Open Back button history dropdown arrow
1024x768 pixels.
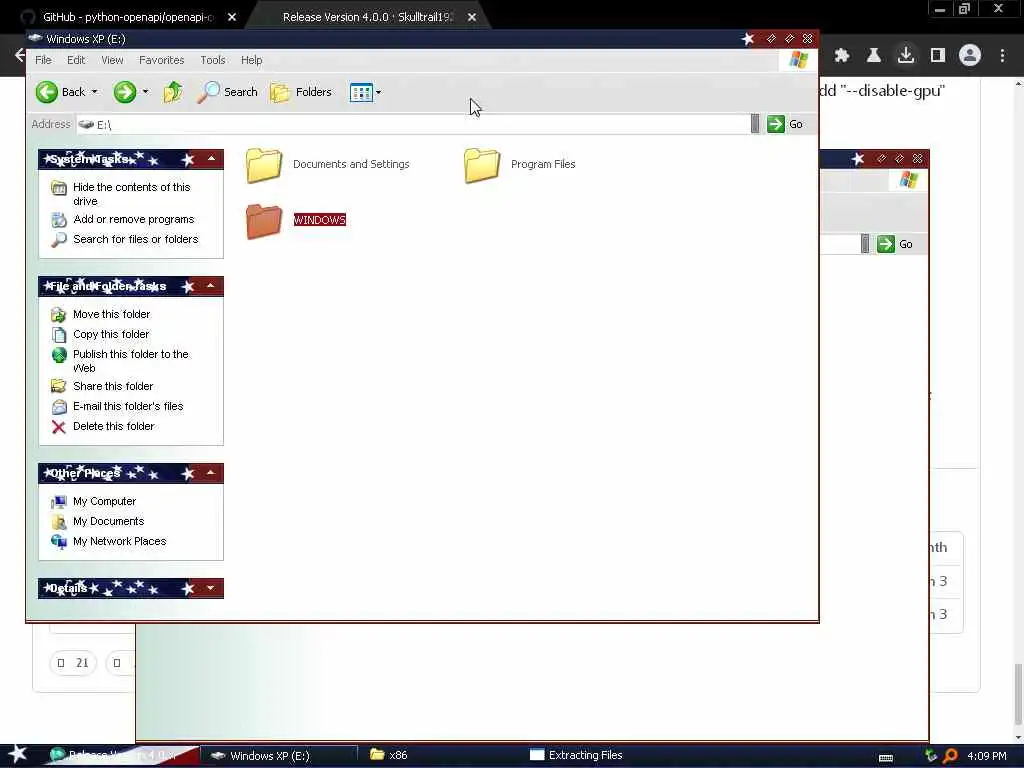click(x=95, y=92)
